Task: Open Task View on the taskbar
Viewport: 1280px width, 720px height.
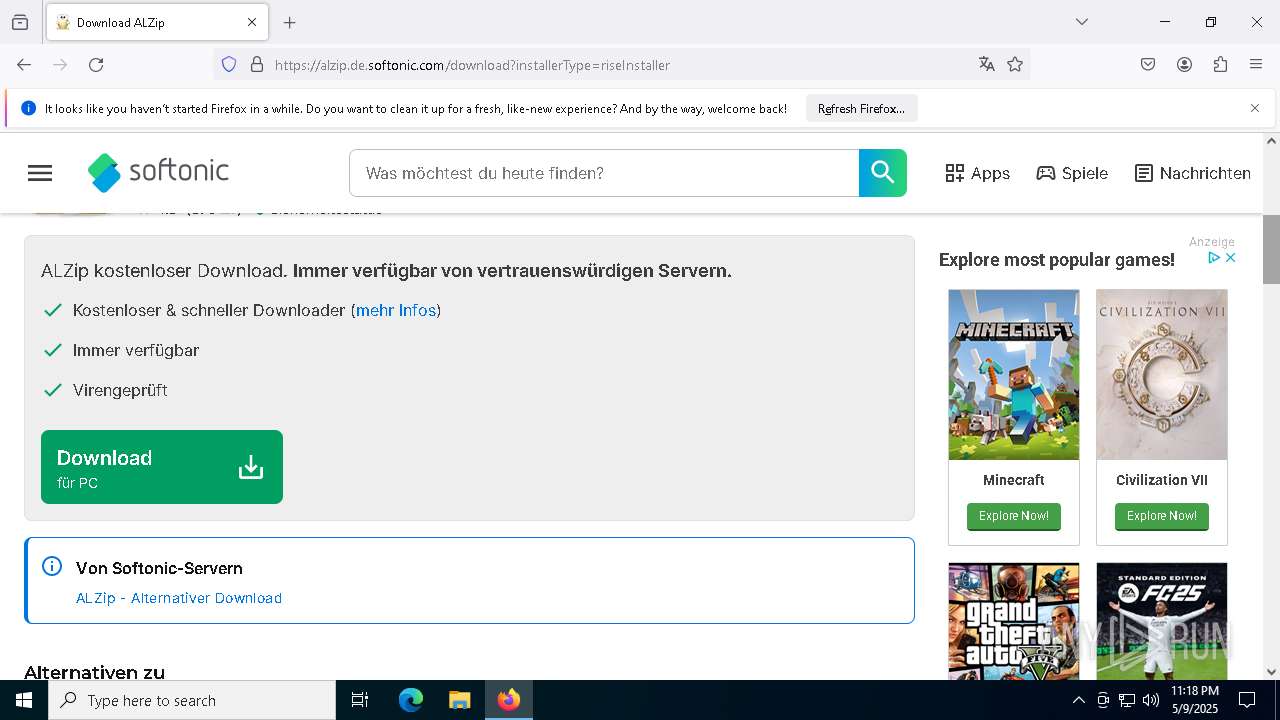Action: pyautogui.click(x=360, y=700)
